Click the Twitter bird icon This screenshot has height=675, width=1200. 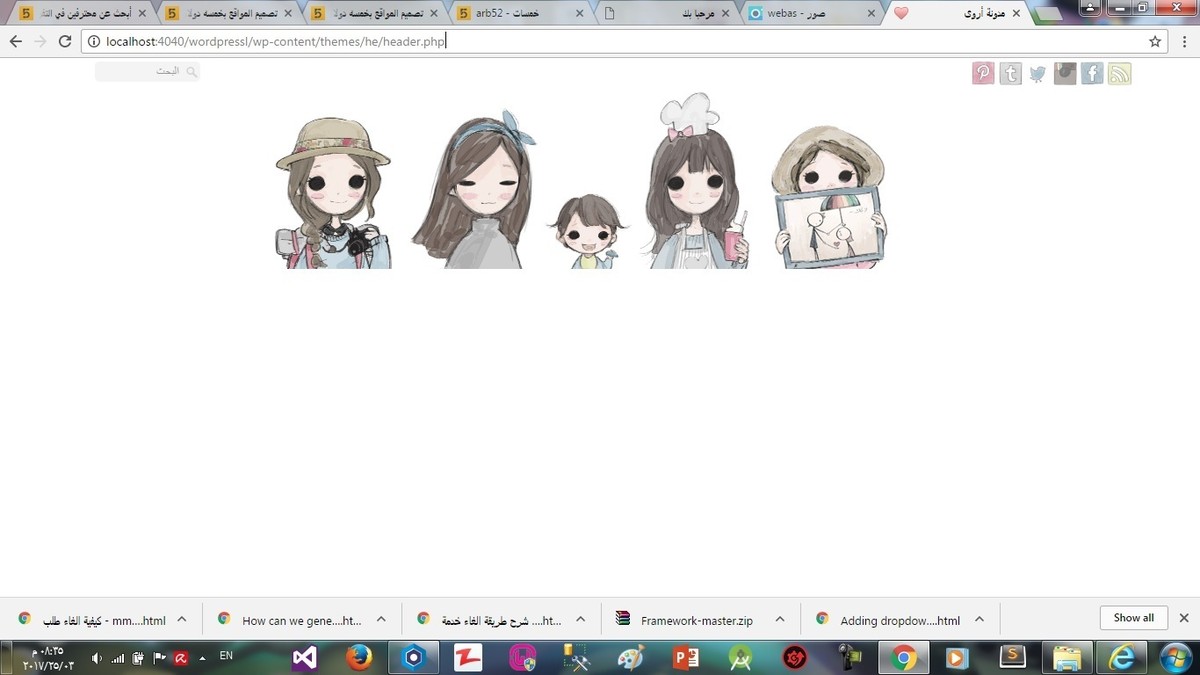[1038, 74]
